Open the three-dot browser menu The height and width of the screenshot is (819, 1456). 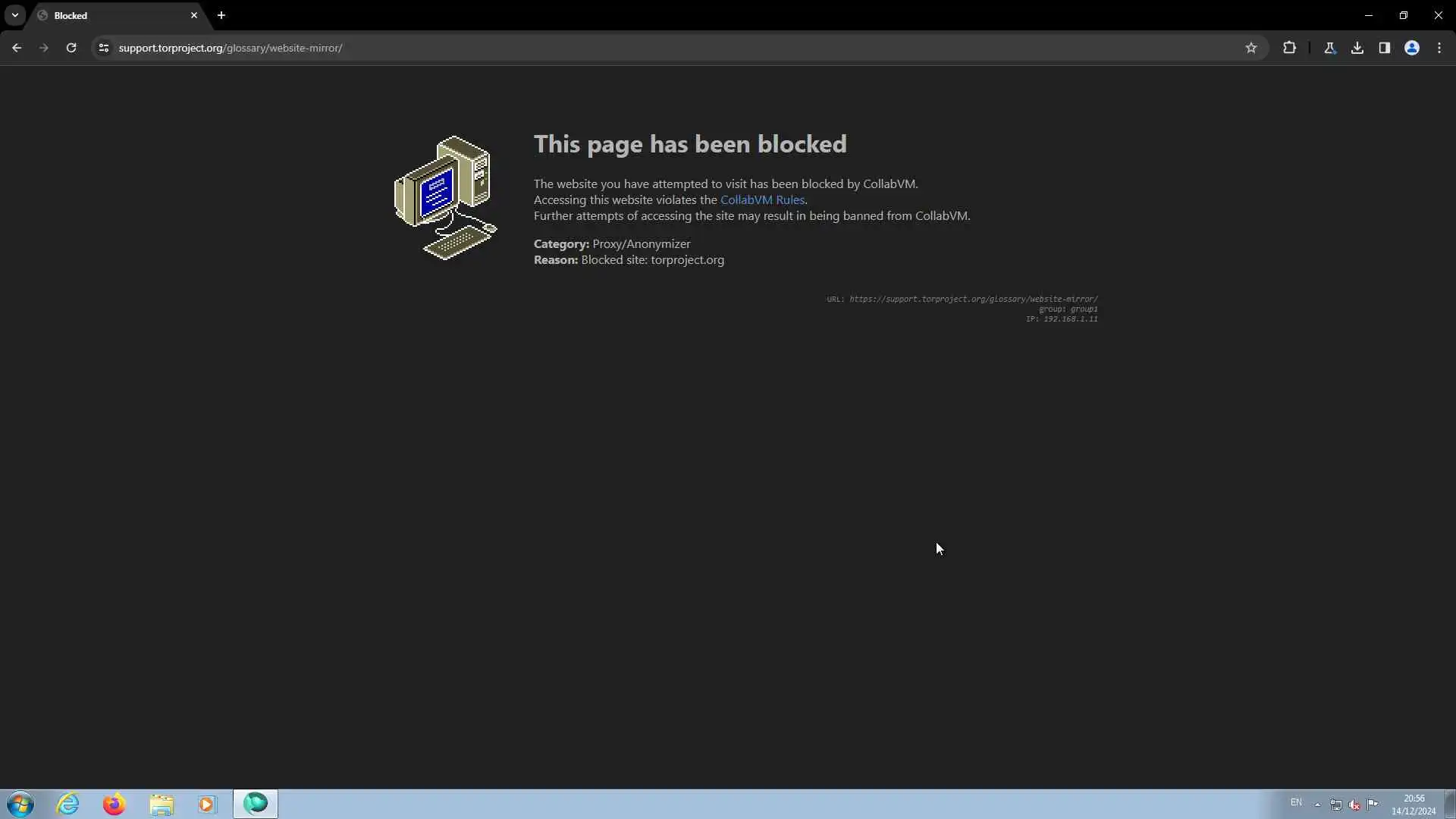click(1439, 48)
